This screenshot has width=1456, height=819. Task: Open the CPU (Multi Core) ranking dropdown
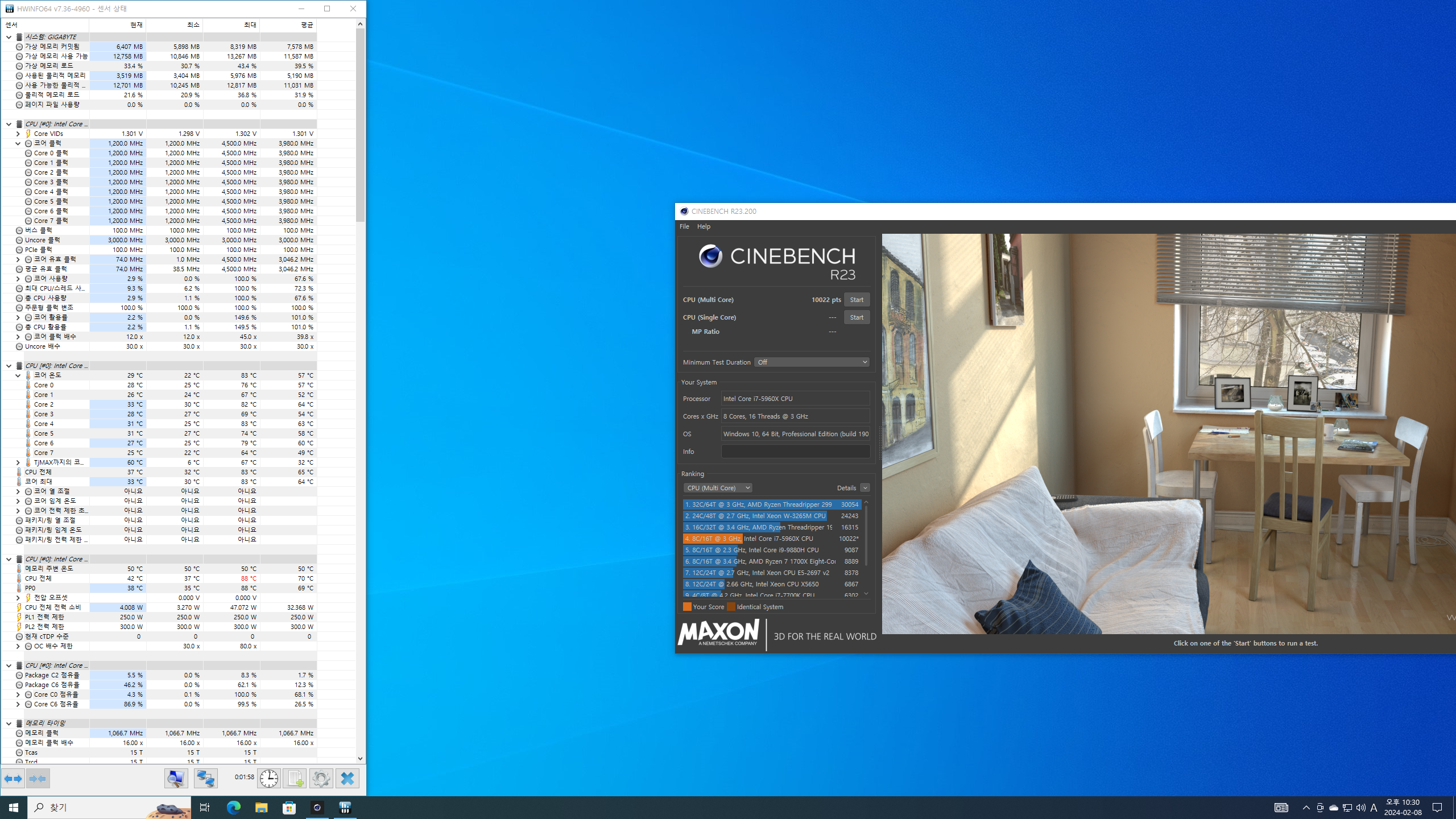pos(718,488)
